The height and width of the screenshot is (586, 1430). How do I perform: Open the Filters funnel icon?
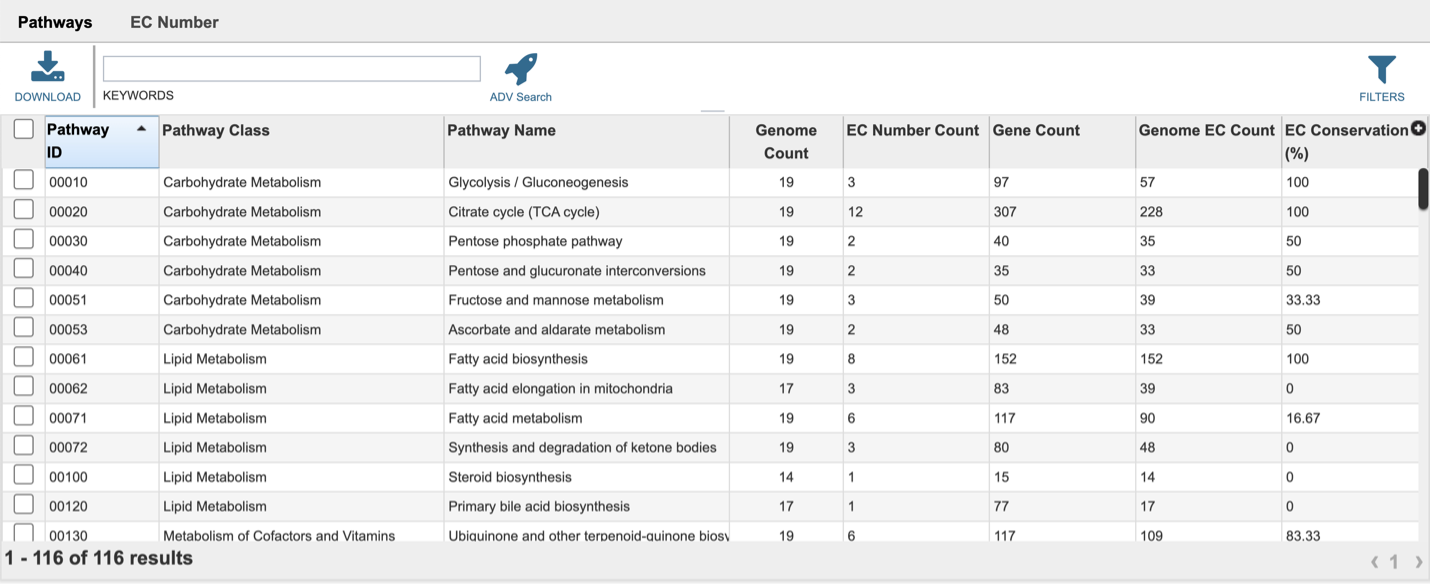(1382, 70)
